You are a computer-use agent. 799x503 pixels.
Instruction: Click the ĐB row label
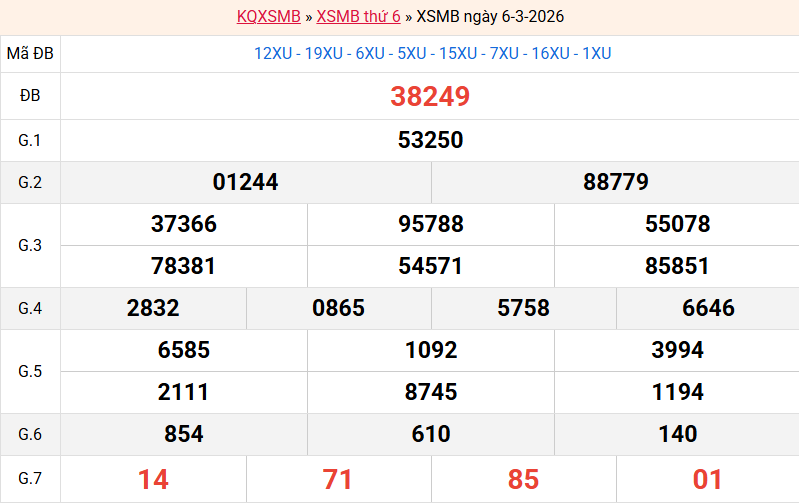point(30,97)
